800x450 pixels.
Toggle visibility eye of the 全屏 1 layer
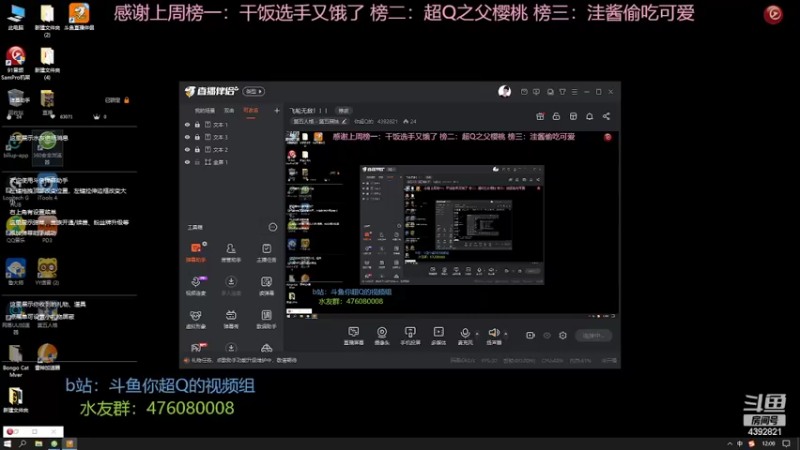tap(187, 162)
